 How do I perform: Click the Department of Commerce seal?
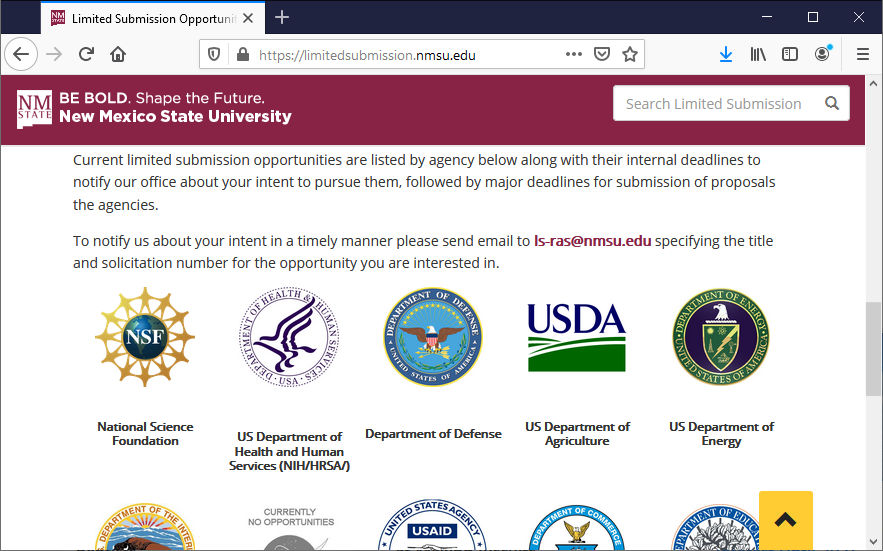point(577,527)
